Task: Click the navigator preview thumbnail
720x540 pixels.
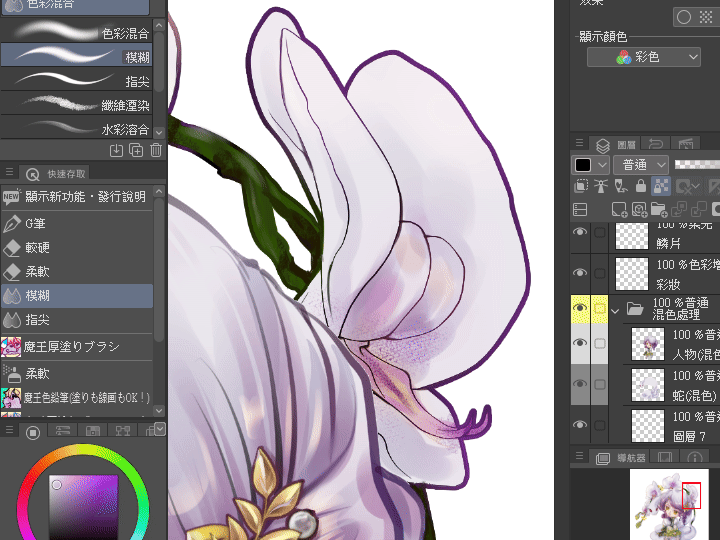Action: [669, 504]
